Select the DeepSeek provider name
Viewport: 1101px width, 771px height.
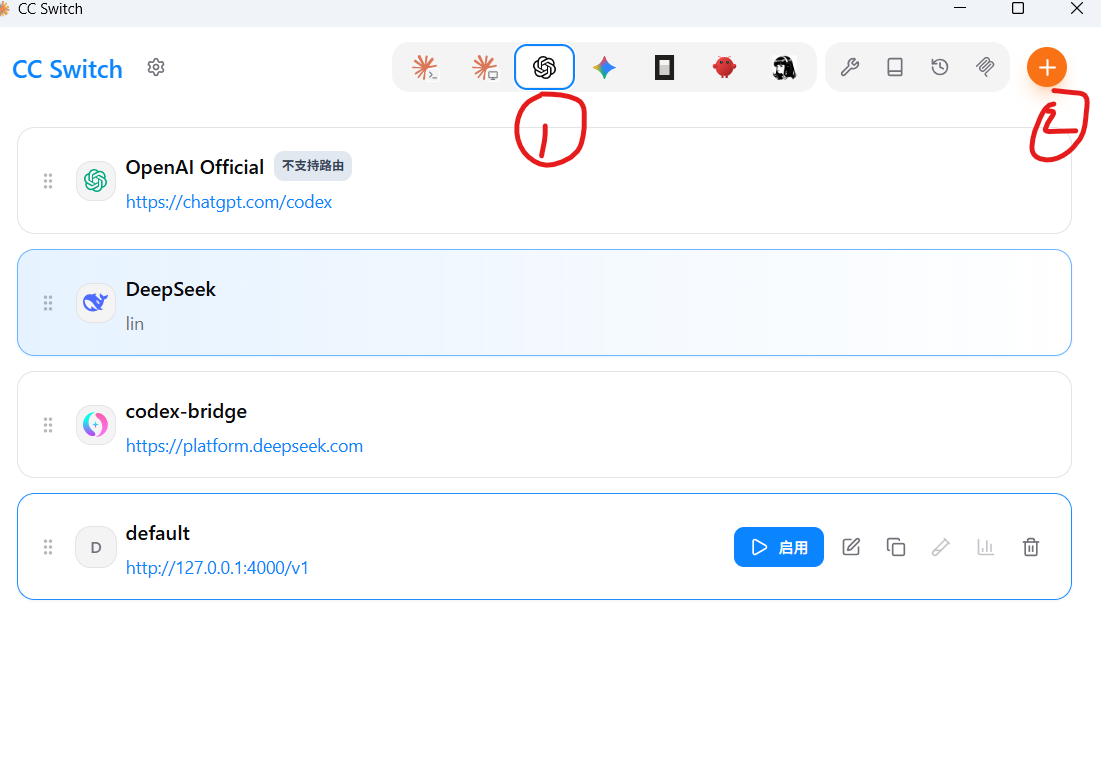[x=171, y=289]
